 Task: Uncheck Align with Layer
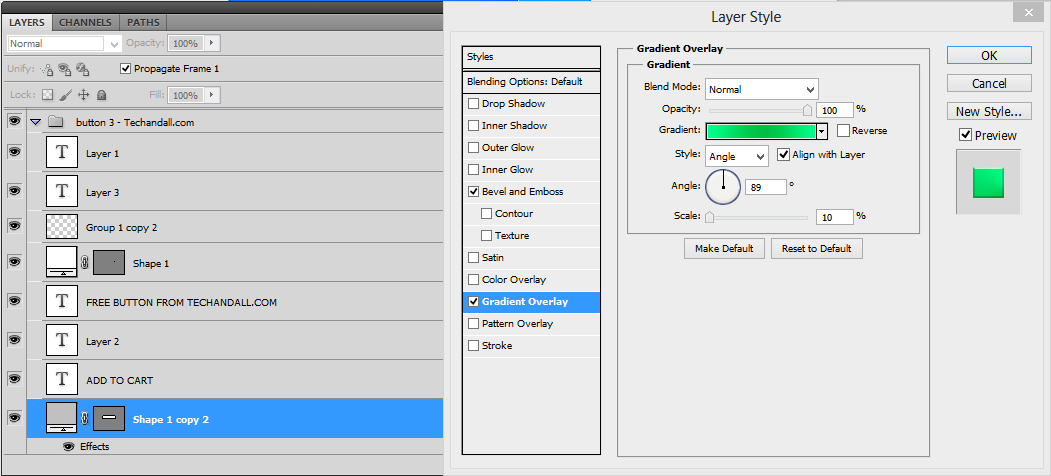tap(783, 155)
